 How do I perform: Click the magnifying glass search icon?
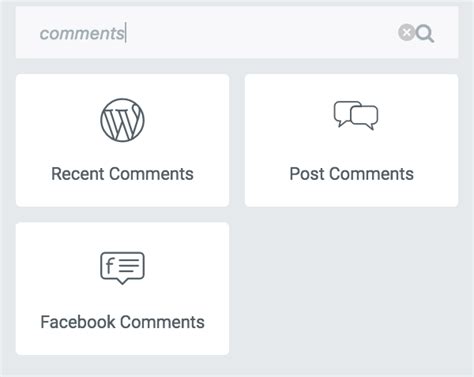[425, 34]
